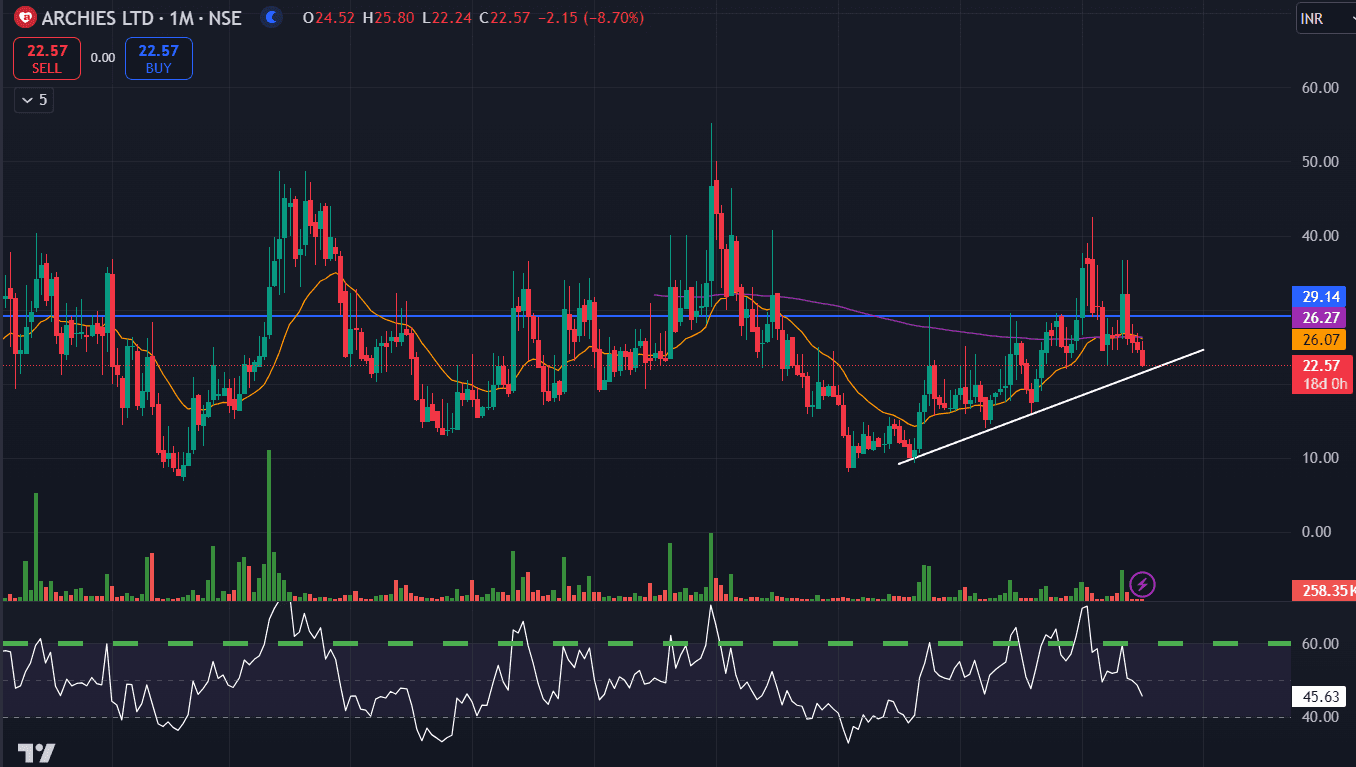Click the red 258.35K volume label
The image size is (1356, 767).
tap(1324, 591)
